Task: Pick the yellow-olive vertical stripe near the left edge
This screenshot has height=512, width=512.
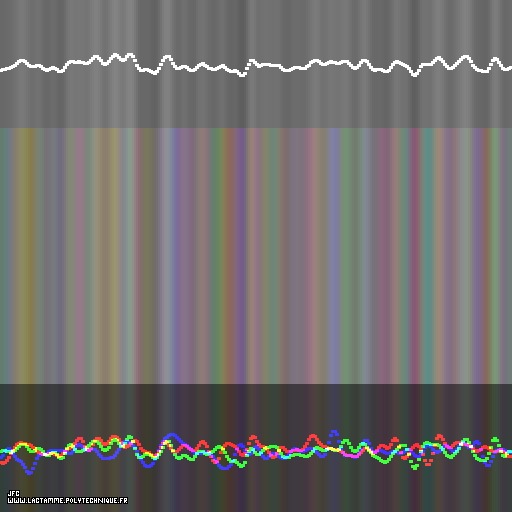Action: coord(24,256)
